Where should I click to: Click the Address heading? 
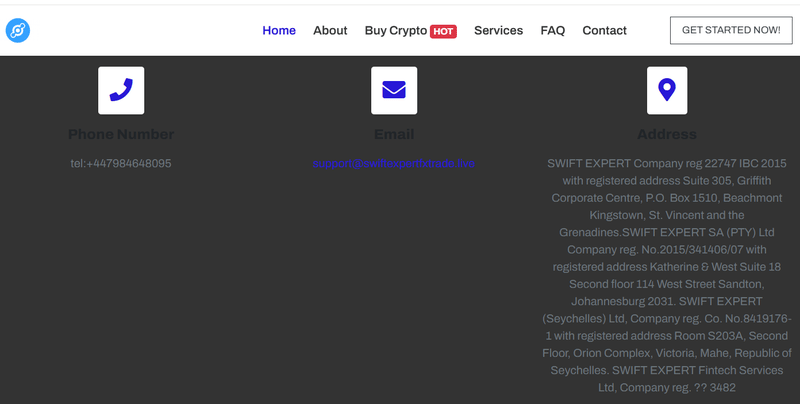point(667,134)
